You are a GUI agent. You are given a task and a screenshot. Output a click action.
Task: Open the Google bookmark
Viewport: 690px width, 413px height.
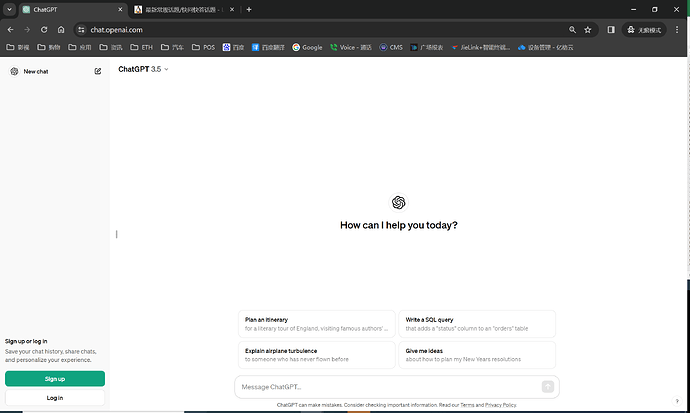(x=307, y=47)
